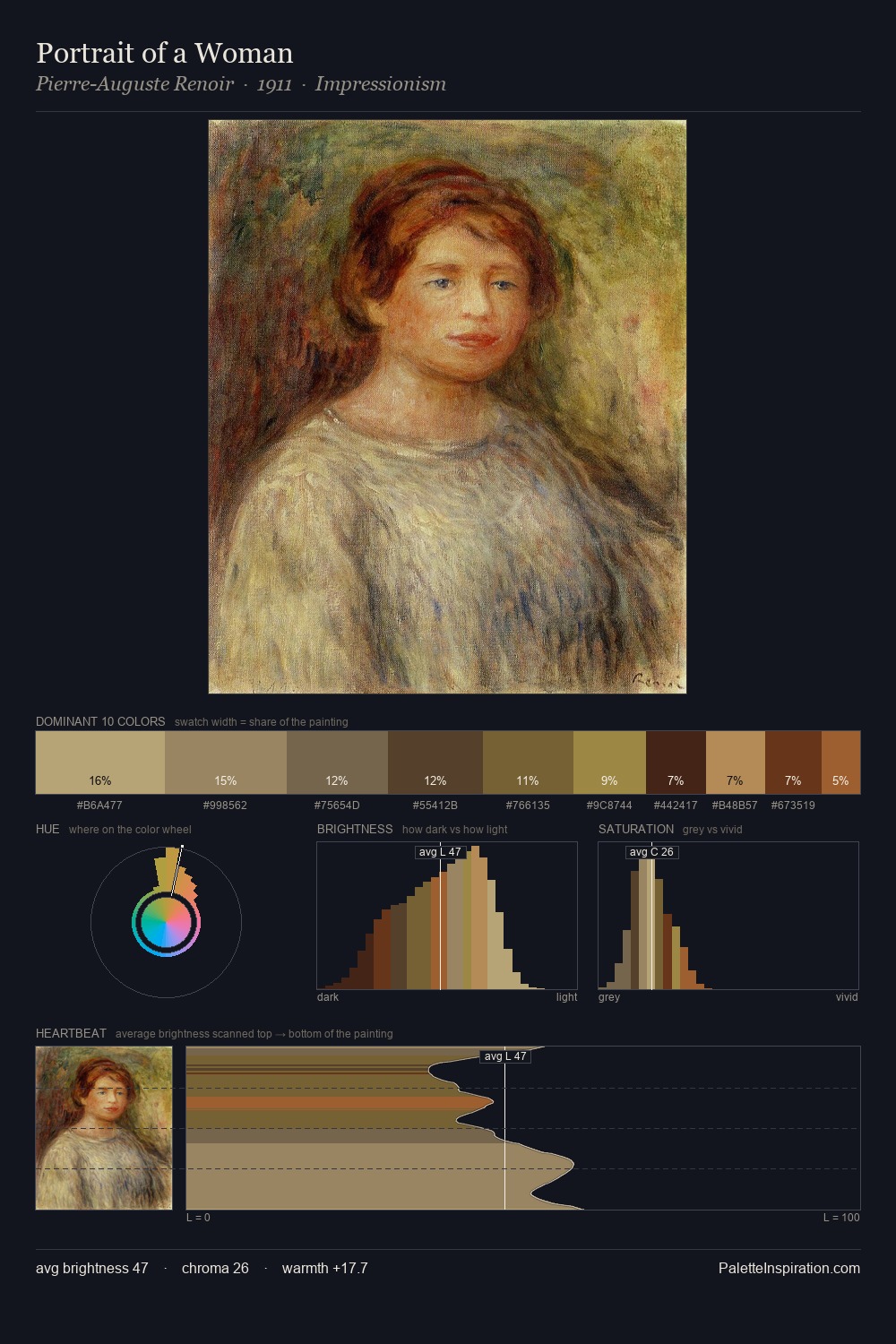The width and height of the screenshot is (896, 1344).
Task: Click the hex label #55412B
Action: 435,806
